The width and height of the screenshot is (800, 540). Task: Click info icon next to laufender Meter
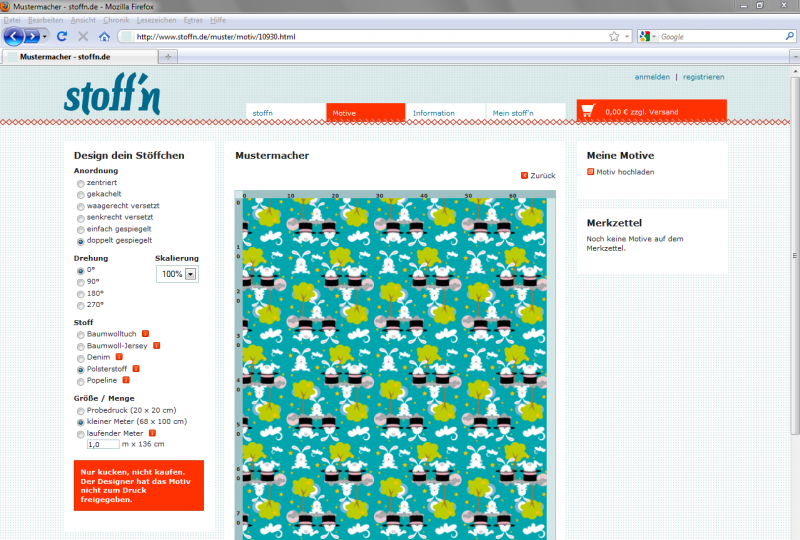click(x=152, y=433)
